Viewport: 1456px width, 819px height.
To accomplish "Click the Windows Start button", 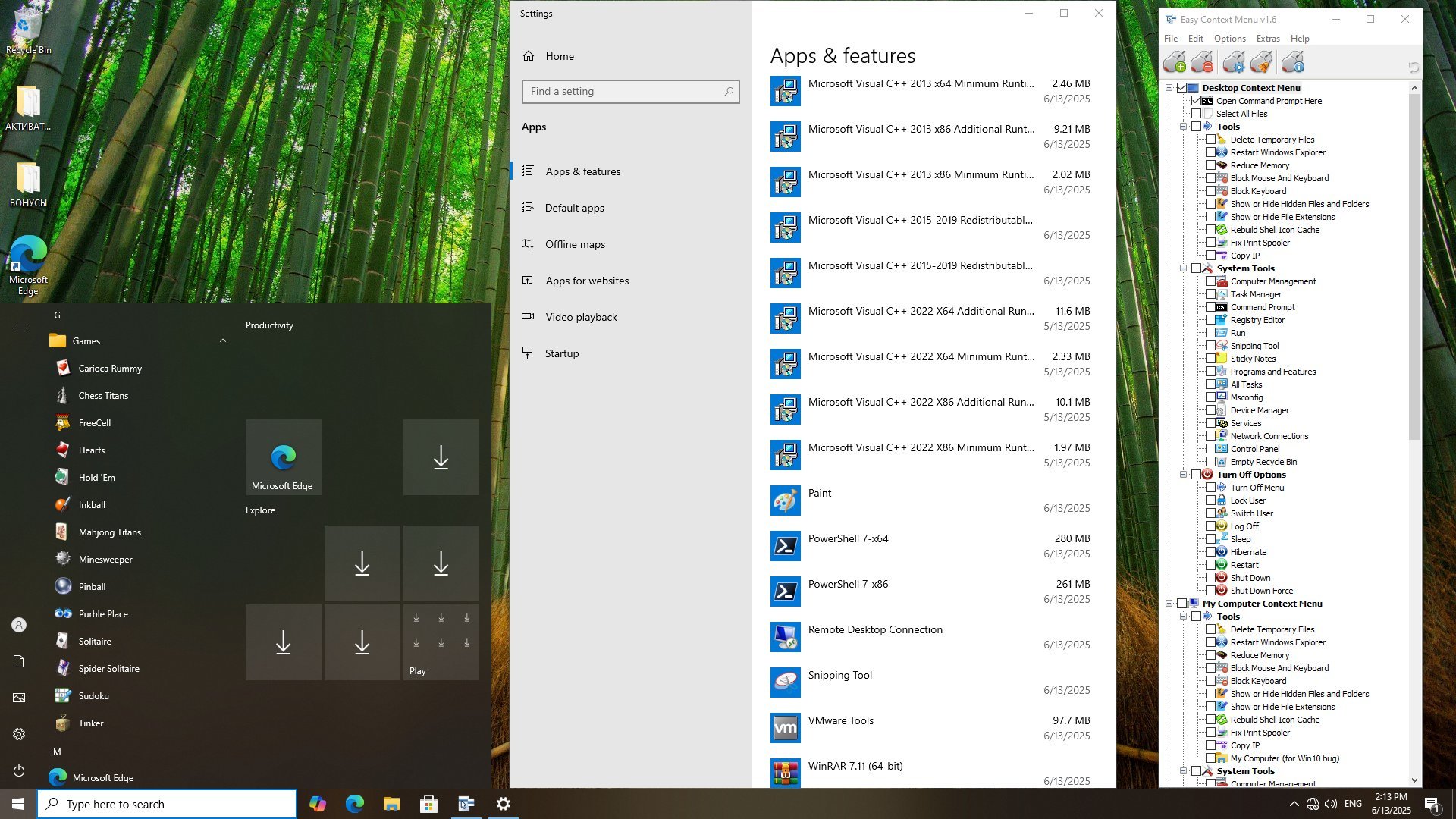I will click(x=18, y=804).
